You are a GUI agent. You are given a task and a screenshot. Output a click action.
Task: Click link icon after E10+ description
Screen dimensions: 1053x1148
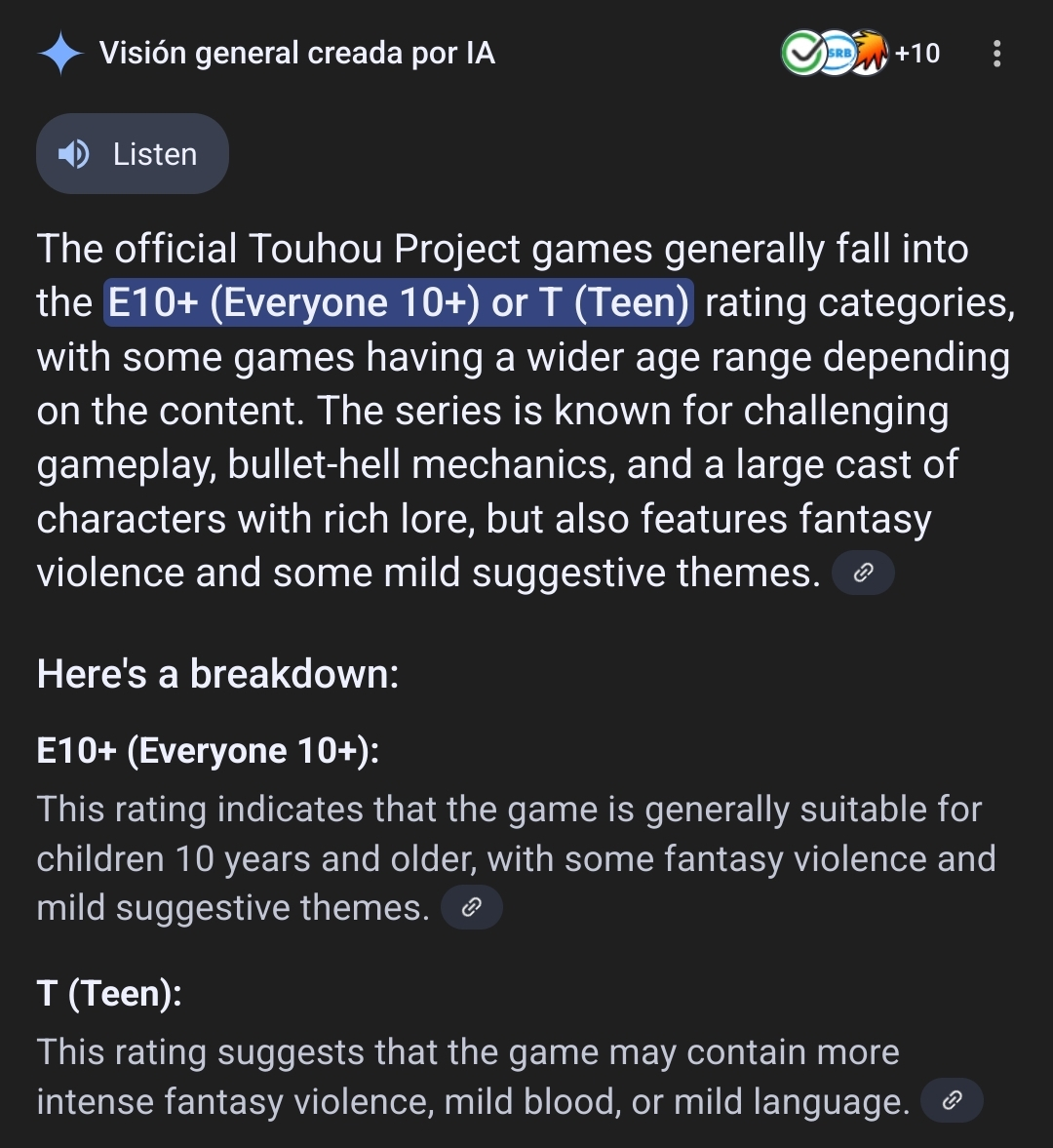[x=472, y=908]
